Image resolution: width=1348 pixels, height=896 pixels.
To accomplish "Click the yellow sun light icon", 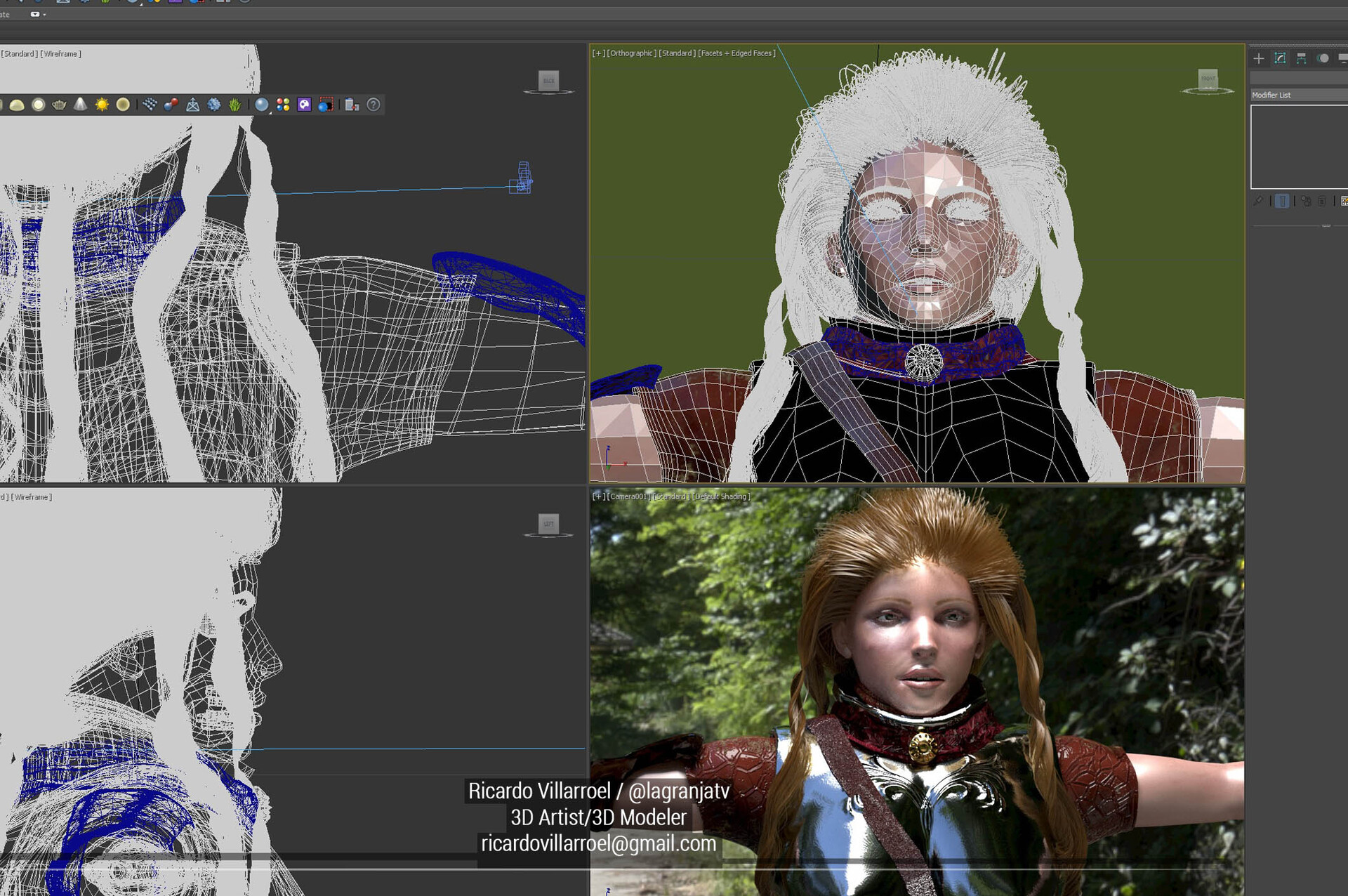I will [102, 105].
